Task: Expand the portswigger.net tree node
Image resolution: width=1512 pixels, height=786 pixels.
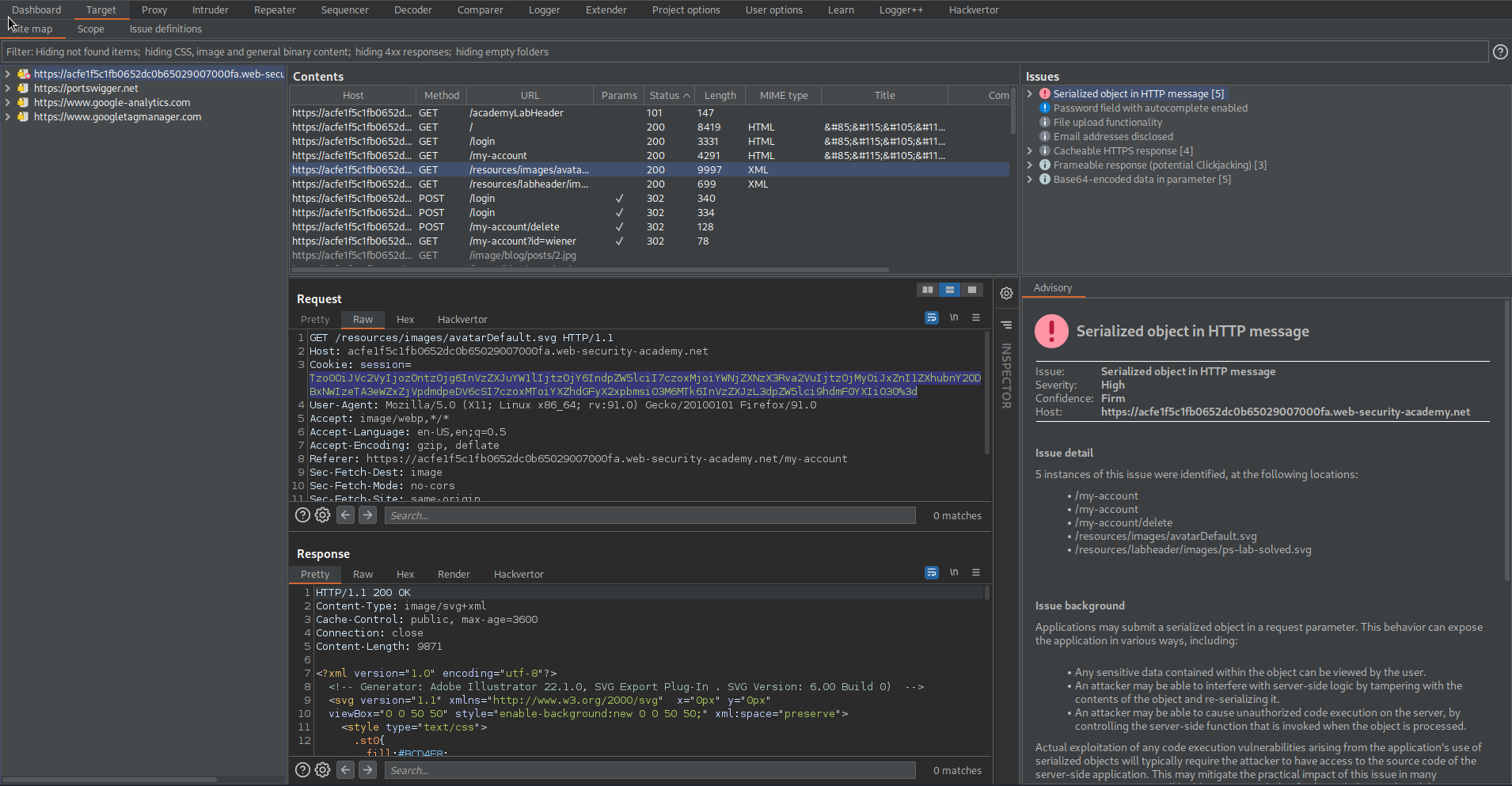Action: pos(8,88)
